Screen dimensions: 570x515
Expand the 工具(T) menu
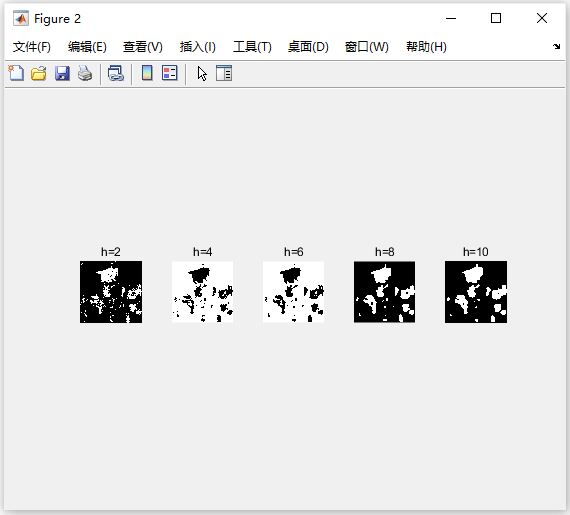pos(252,47)
